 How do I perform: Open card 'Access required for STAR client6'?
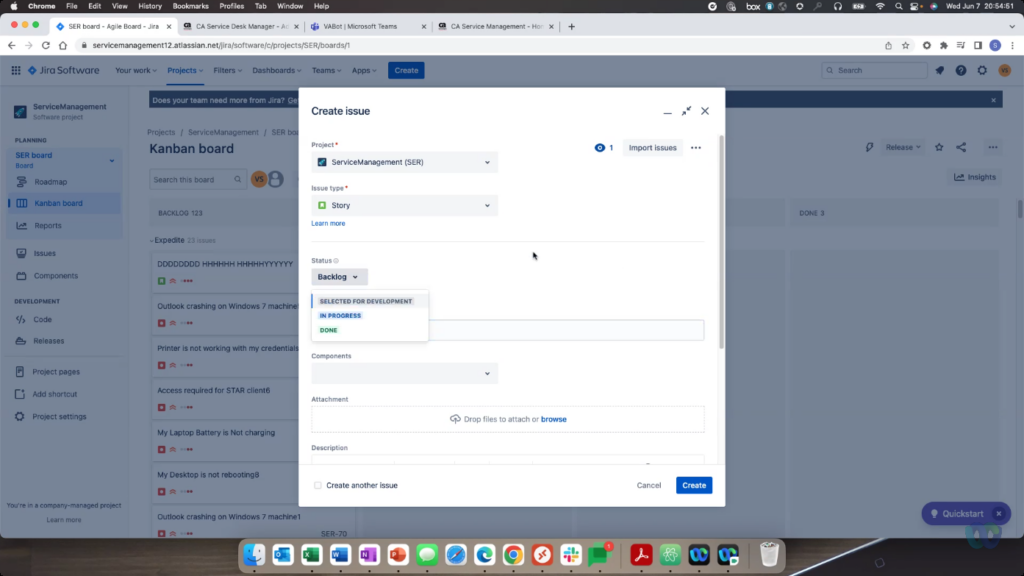coord(214,391)
